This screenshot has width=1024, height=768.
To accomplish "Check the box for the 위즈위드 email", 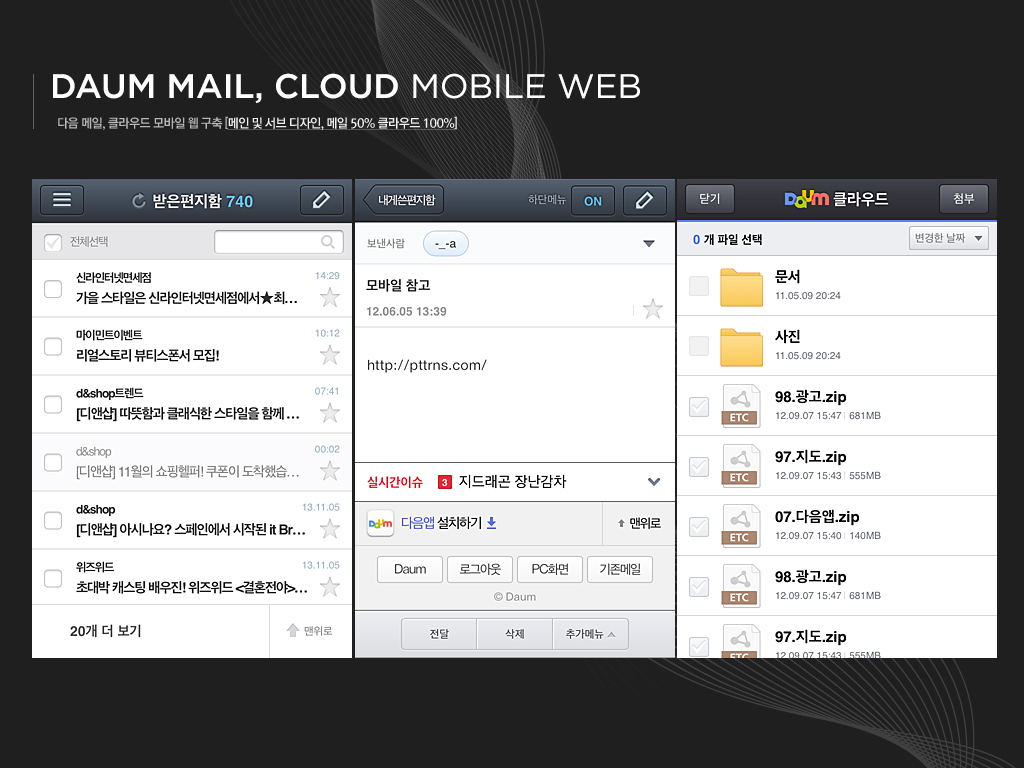I will click(53, 578).
